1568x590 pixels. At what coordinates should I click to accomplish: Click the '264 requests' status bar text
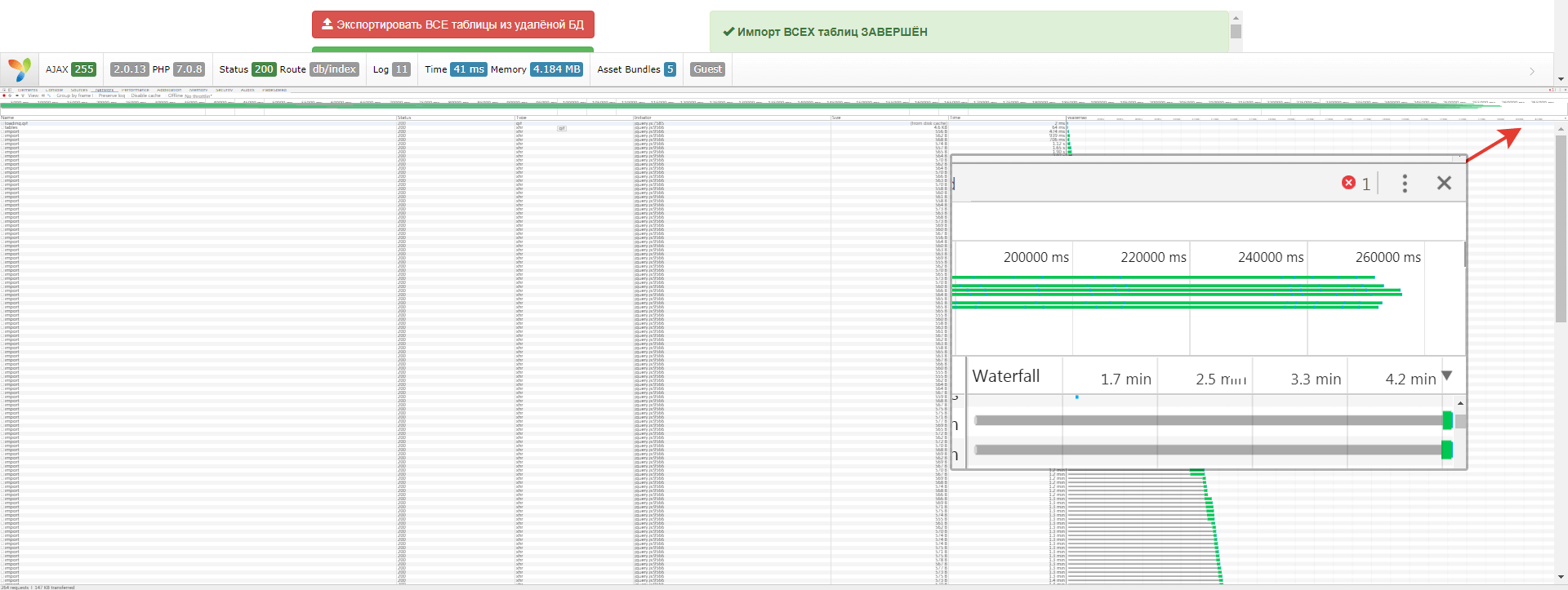click(x=16, y=588)
